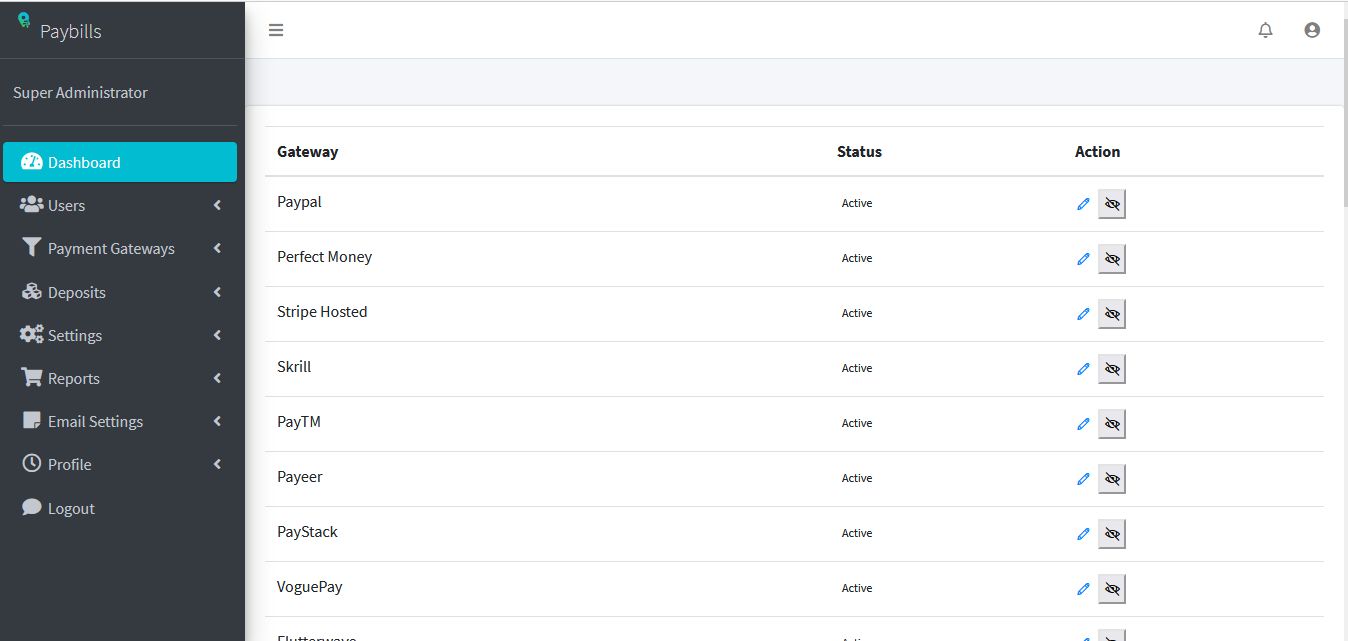Viewport: 1348px width, 641px height.
Task: Click the Paybills brand name
Action: (71, 32)
